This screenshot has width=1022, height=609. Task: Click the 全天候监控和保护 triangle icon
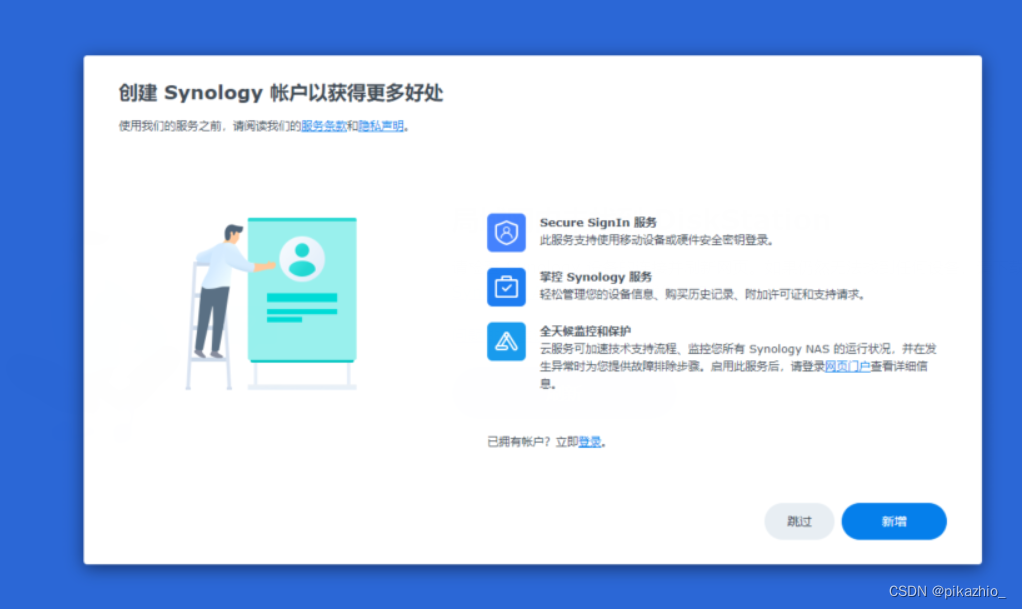coord(506,341)
